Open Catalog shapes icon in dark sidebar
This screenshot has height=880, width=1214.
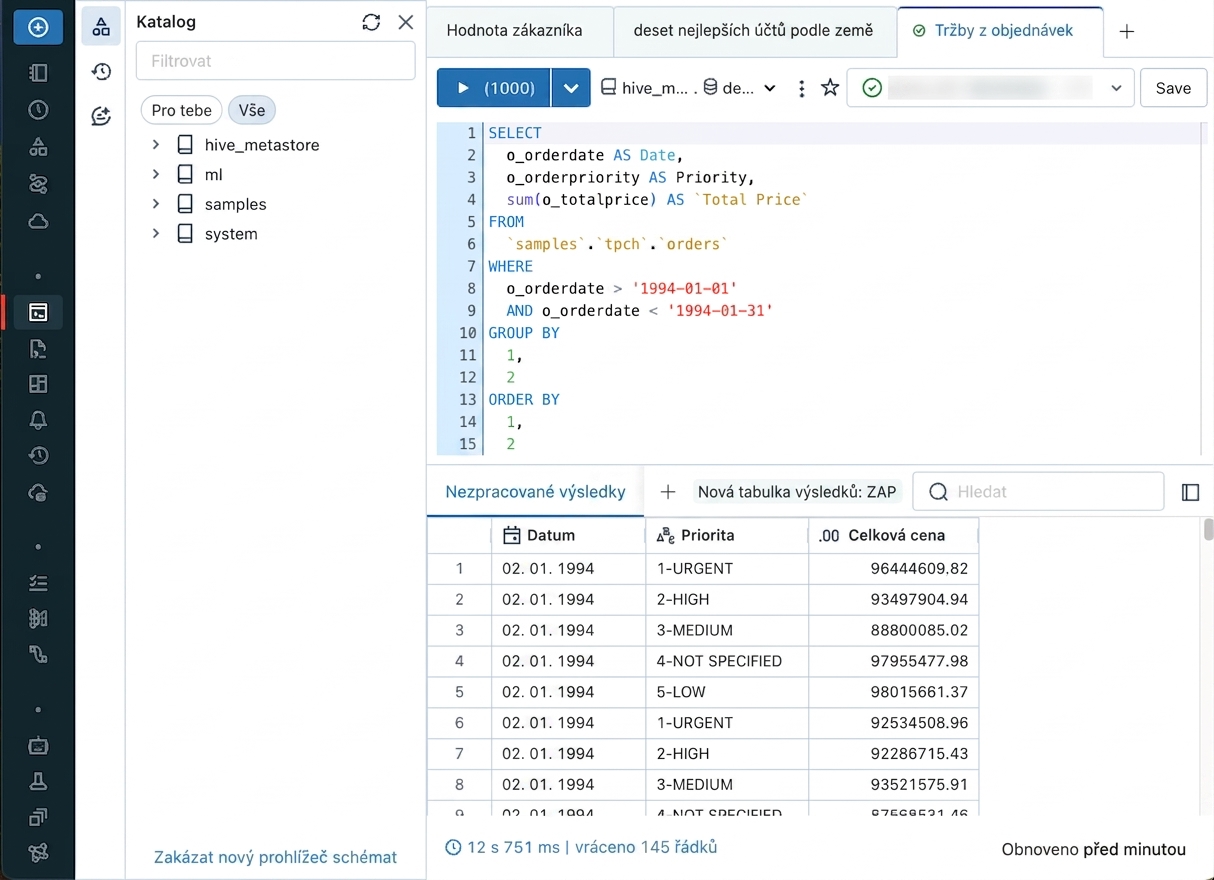(x=38, y=147)
